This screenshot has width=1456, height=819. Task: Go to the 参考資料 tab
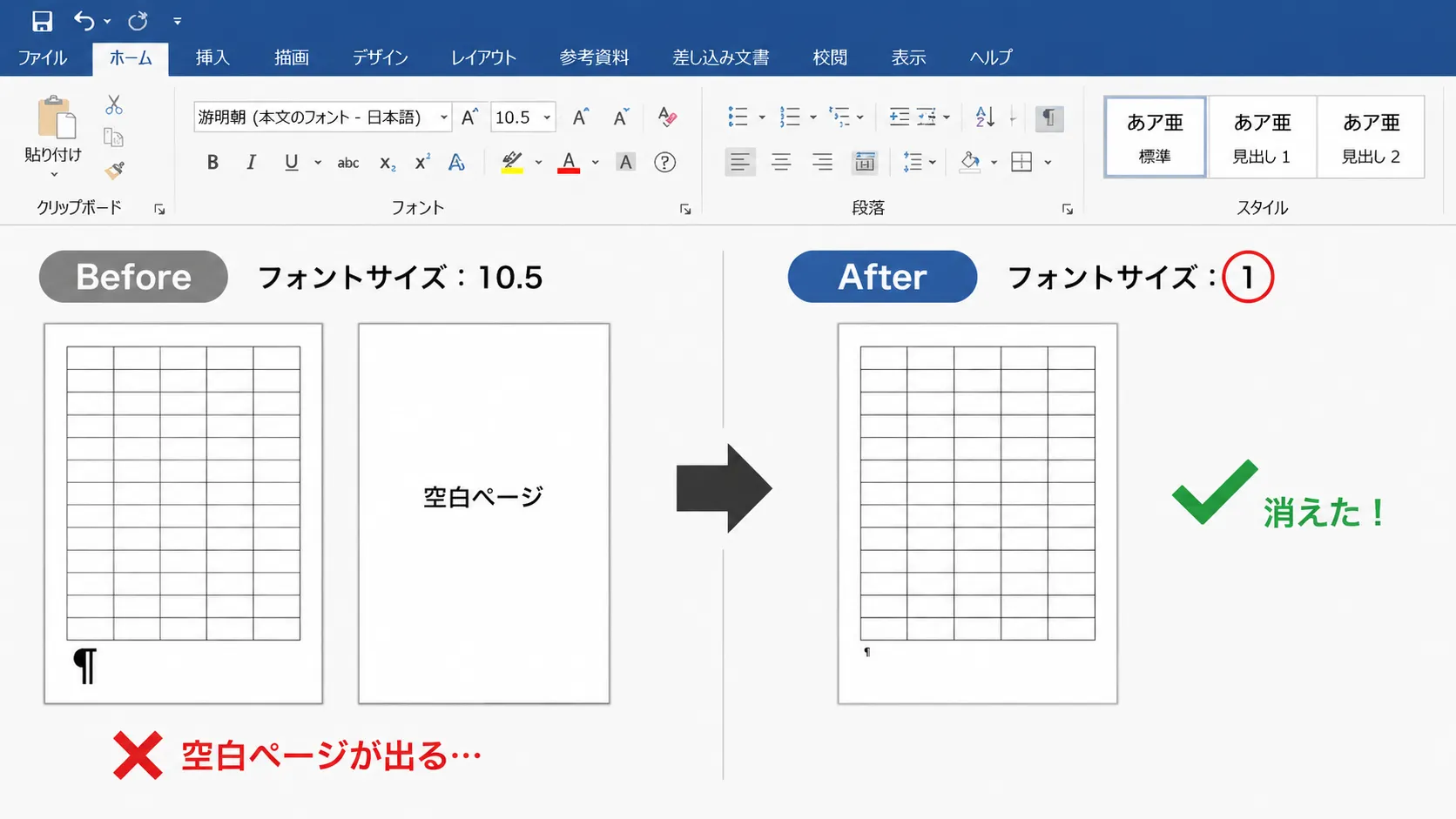coord(594,57)
